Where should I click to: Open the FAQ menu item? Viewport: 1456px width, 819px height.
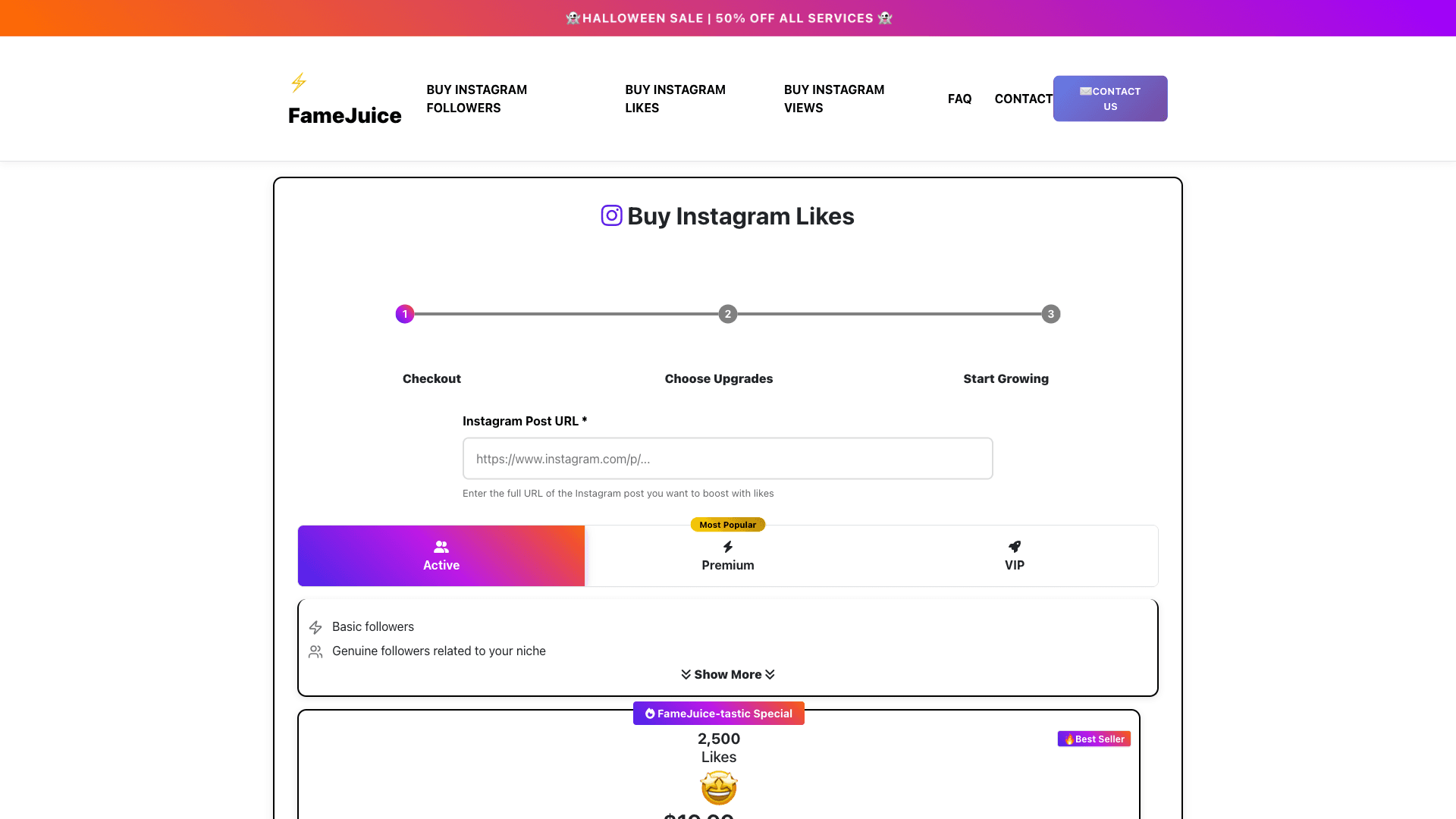[x=960, y=99]
